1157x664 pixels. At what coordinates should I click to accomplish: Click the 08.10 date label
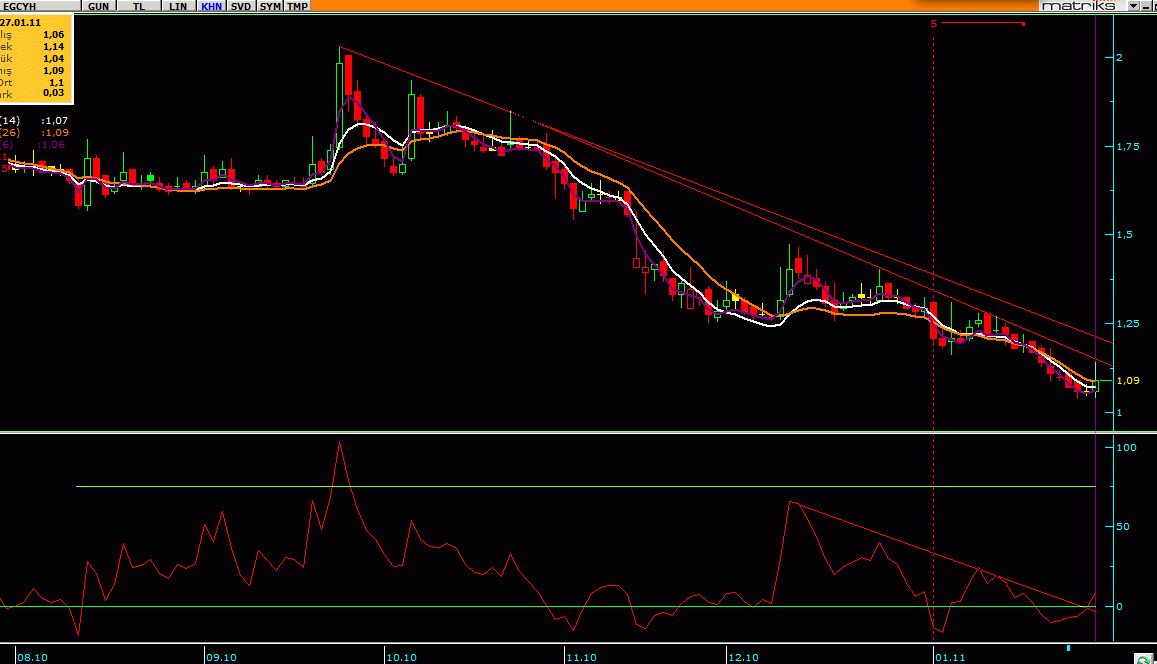pyautogui.click(x=32, y=657)
